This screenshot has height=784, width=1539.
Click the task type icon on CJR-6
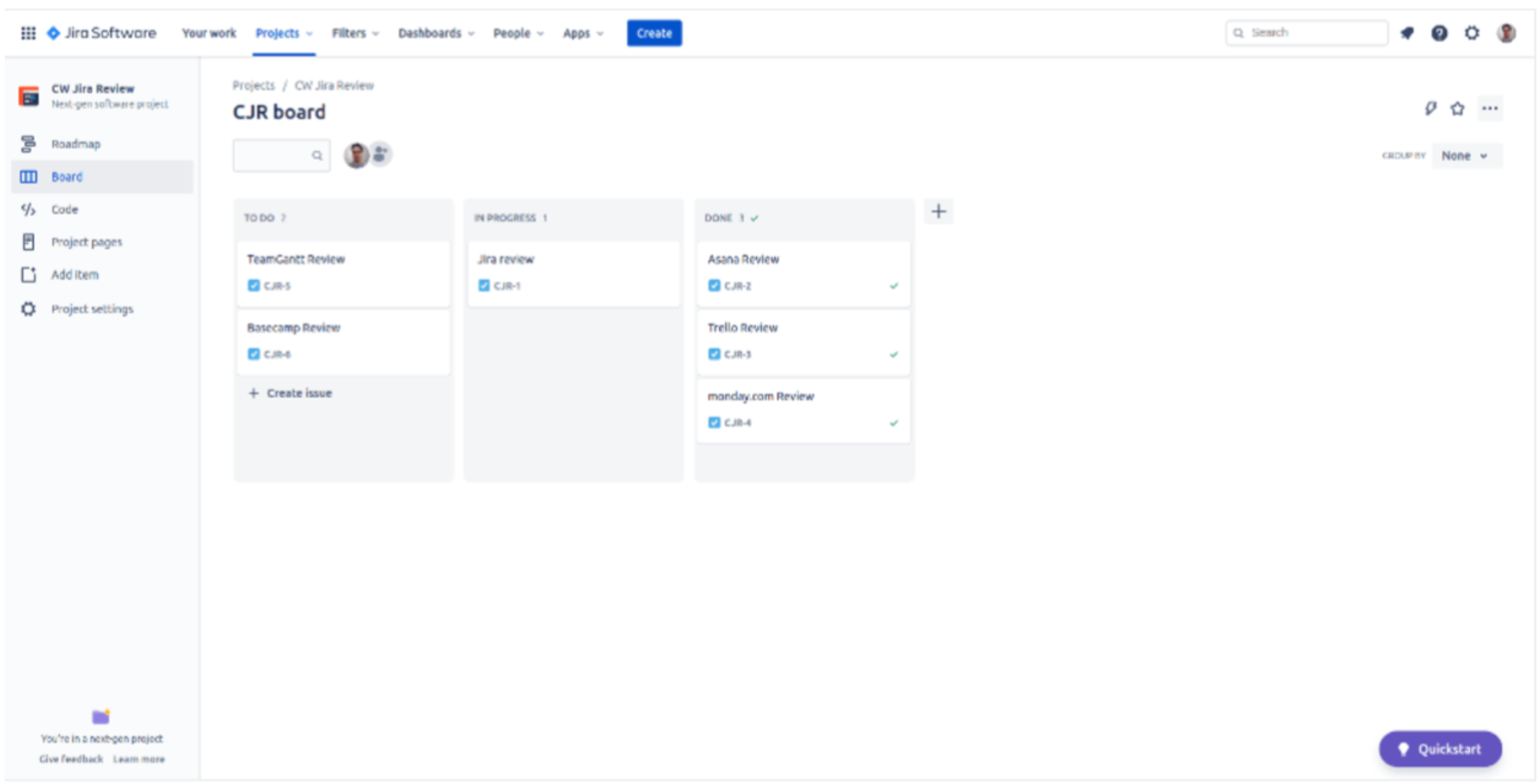coord(254,354)
